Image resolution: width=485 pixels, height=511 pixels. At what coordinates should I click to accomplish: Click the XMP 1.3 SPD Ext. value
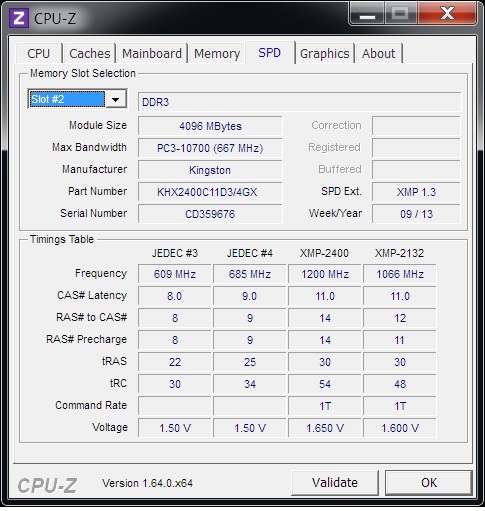(x=416, y=192)
